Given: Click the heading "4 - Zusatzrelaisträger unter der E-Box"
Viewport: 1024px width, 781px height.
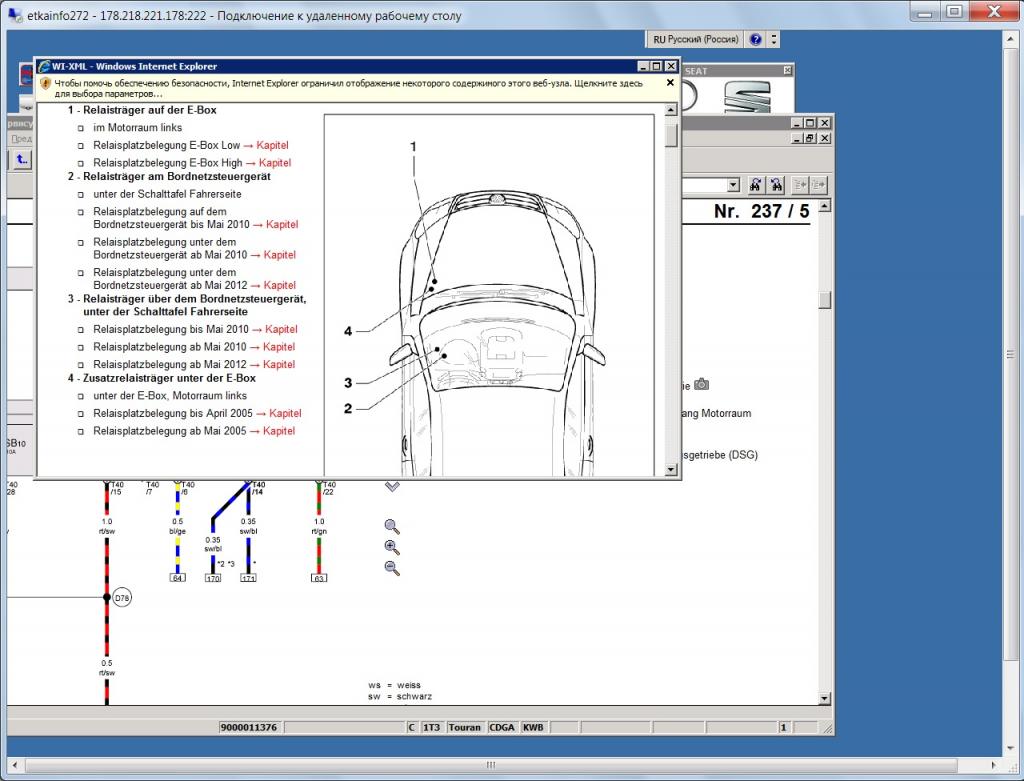Looking at the screenshot, I should [x=162, y=378].
